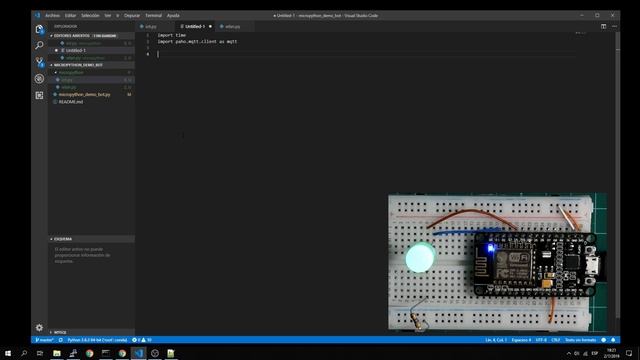
Task: Expand the bottom collapsed sidebar section
Action: (x=92, y=332)
